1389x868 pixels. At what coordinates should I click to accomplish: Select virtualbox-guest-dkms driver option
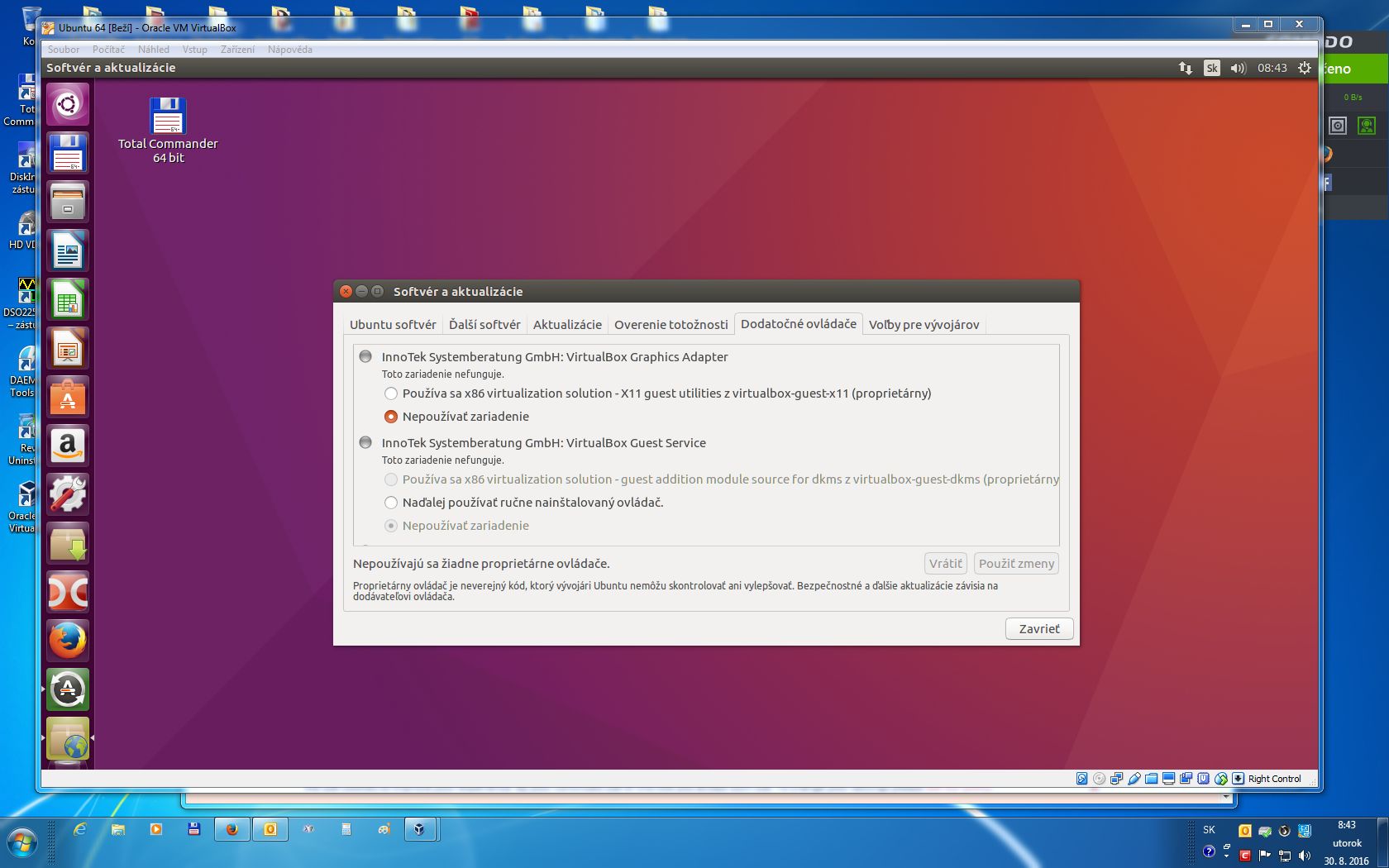721,479
